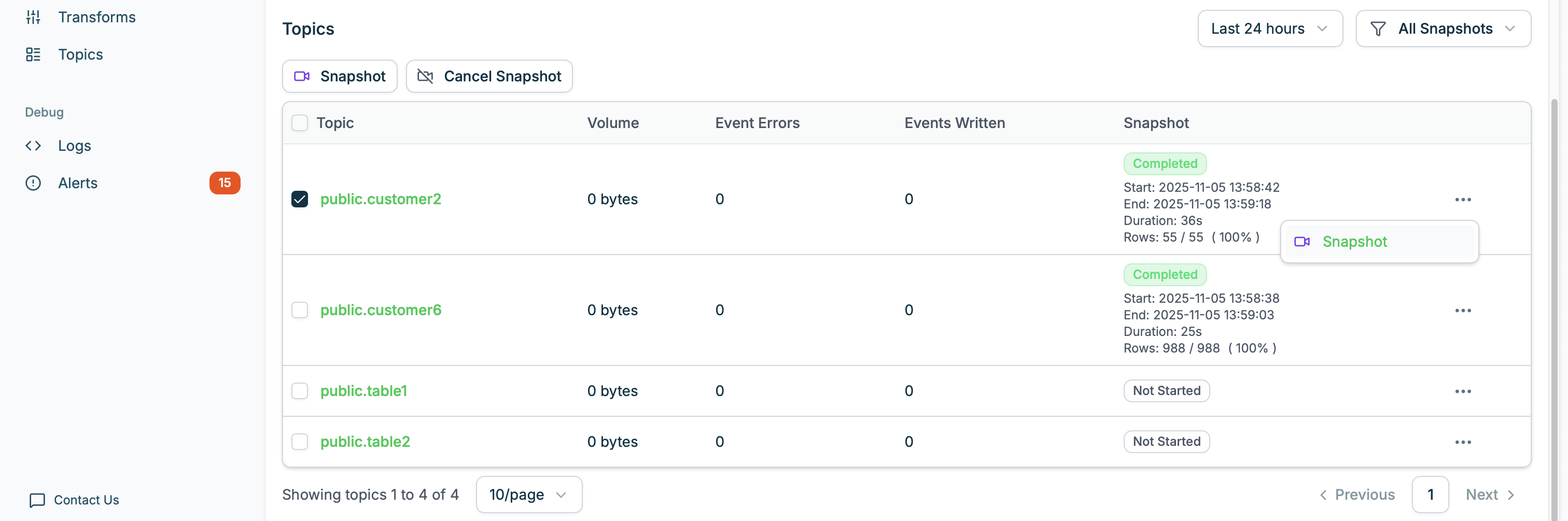Check the public.customer6 checkbox
The width and height of the screenshot is (1568, 521).
click(x=300, y=311)
